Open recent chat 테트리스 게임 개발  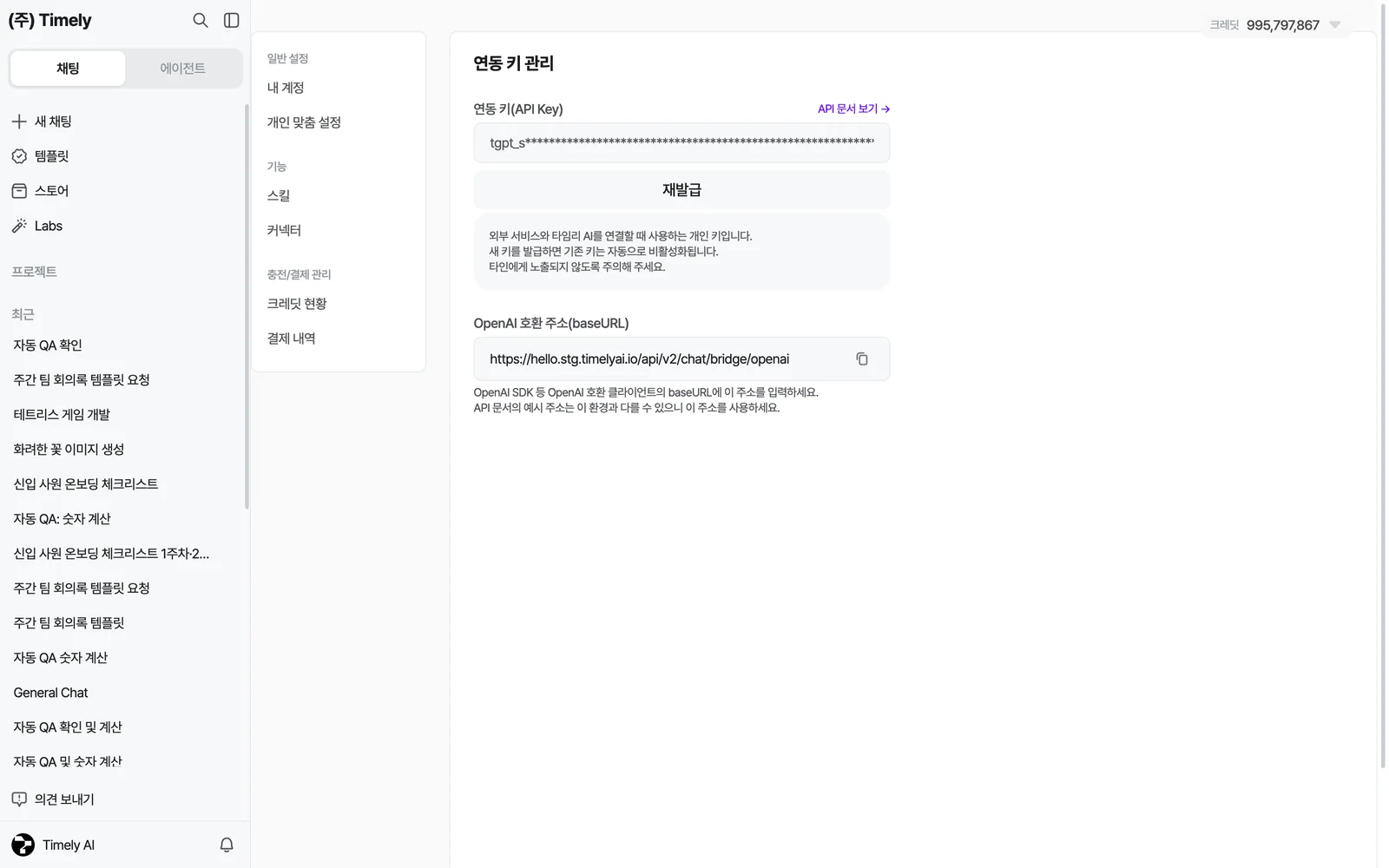tap(62, 415)
